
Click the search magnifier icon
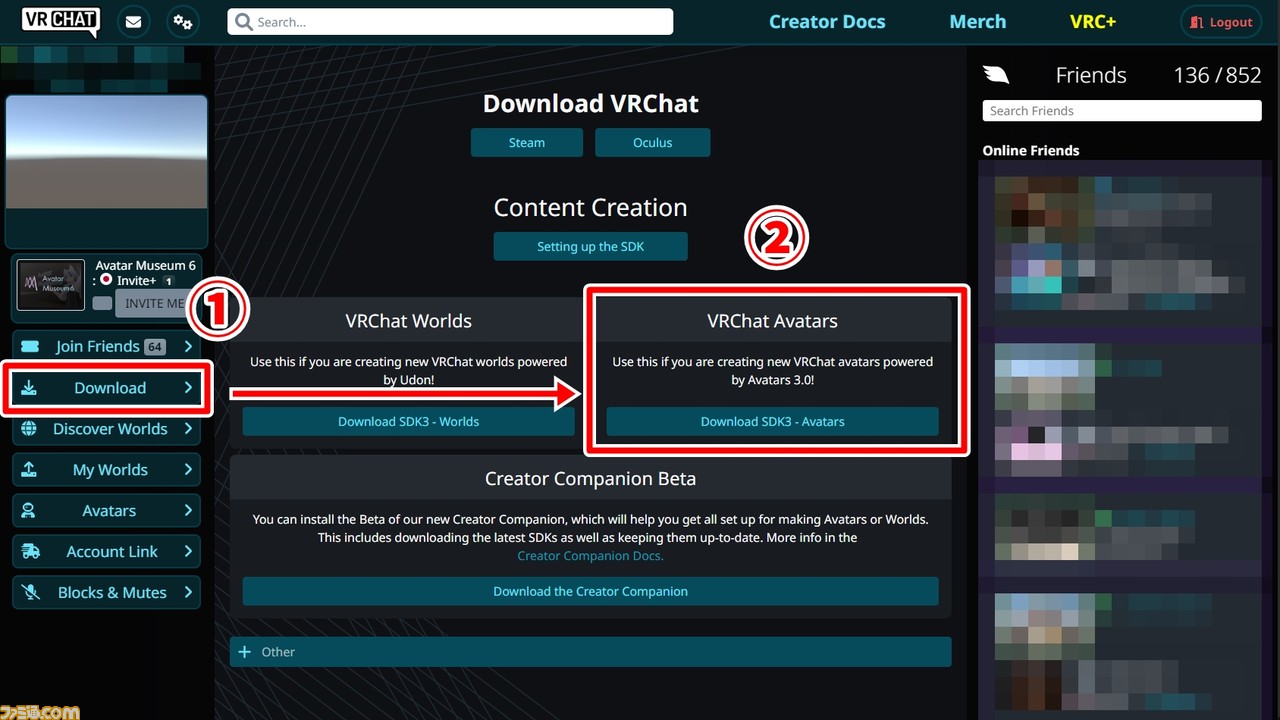click(x=243, y=21)
